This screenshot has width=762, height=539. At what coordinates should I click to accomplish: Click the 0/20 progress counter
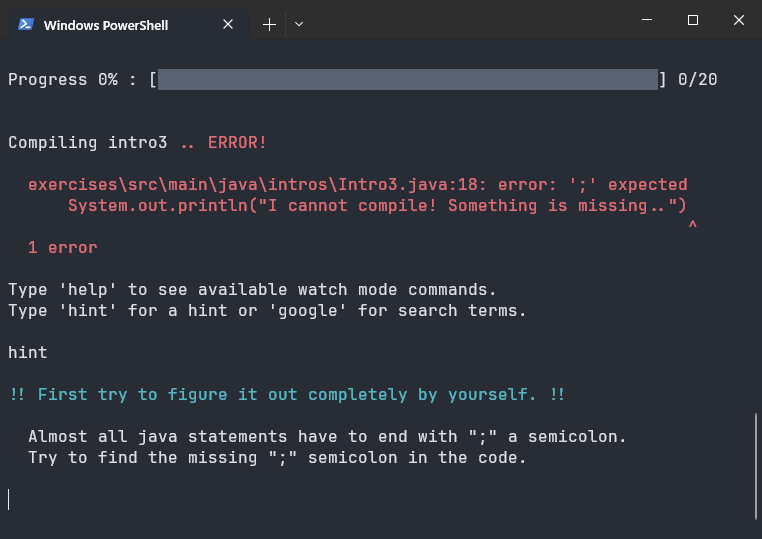697,80
